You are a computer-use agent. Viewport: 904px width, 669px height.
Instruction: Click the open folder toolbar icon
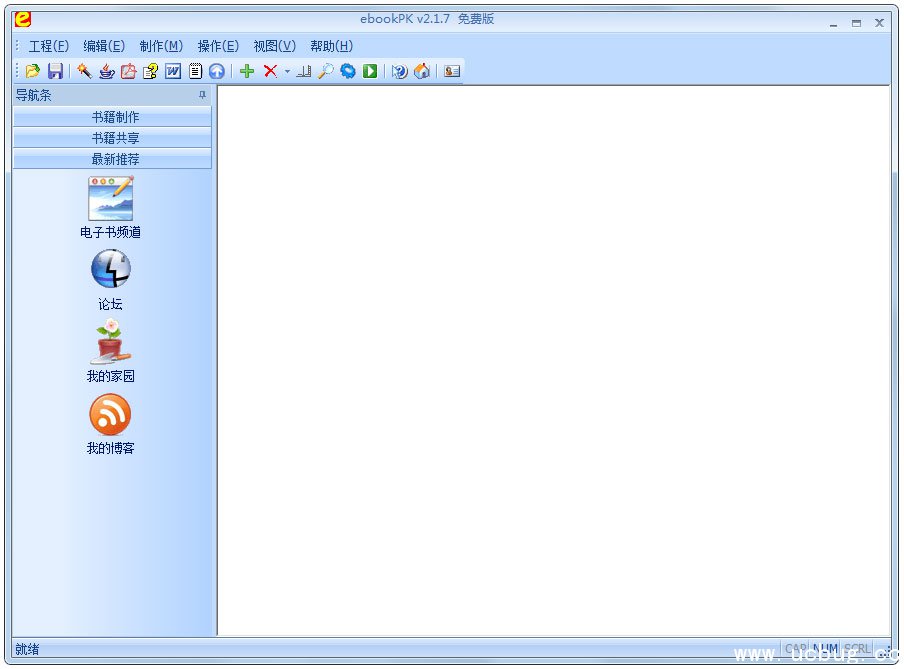click(x=33, y=71)
